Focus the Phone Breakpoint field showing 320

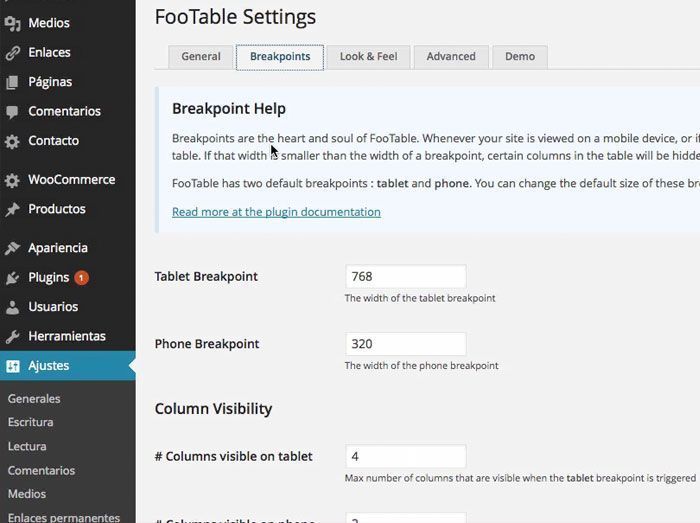405,344
